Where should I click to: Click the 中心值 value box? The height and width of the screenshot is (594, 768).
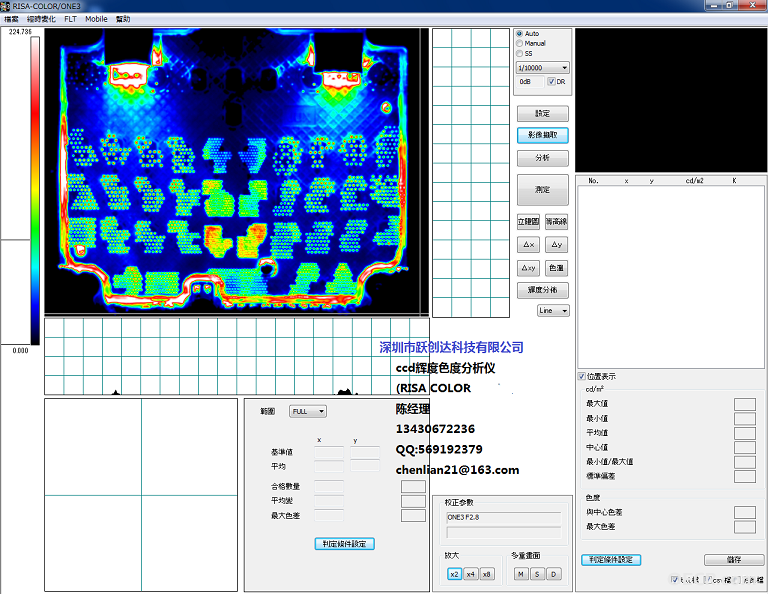point(744,447)
